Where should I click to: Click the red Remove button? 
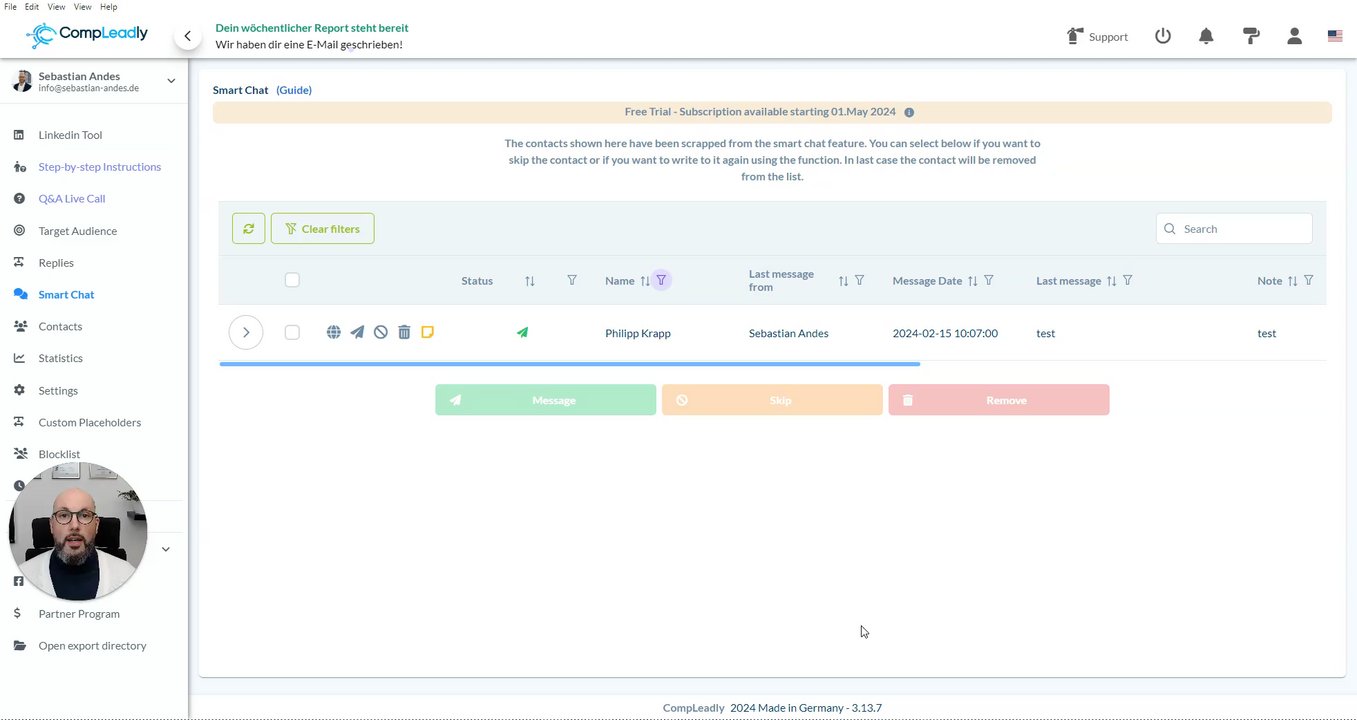(x=999, y=400)
